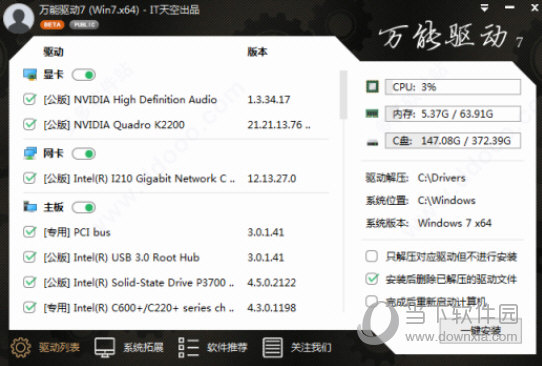The width and height of the screenshot is (542, 366).
Task: Click system version Windows 7 x64 text
Action: (455, 223)
